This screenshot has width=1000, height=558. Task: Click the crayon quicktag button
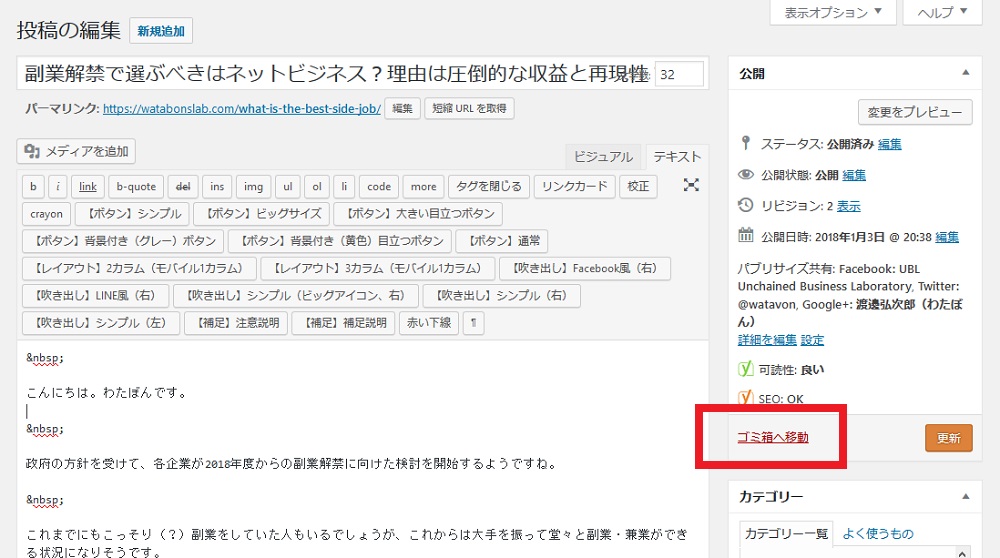(47, 214)
